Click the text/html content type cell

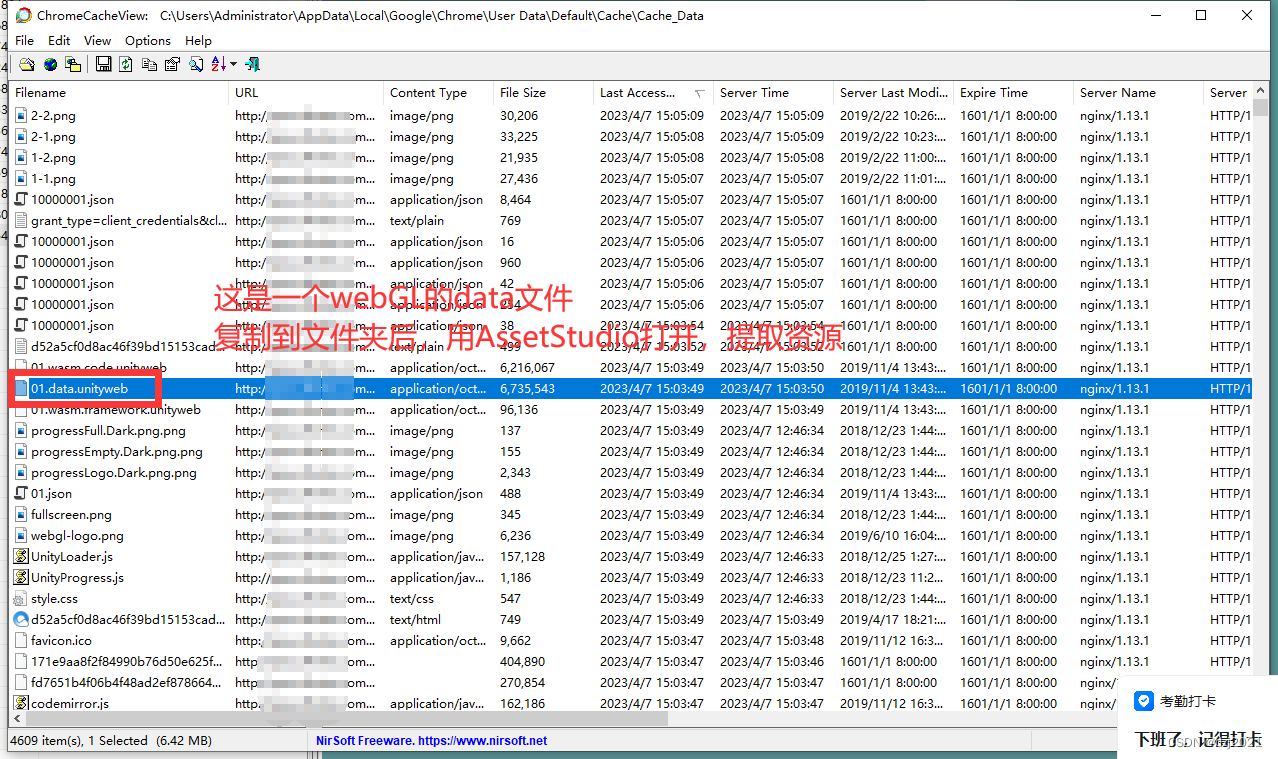pos(415,619)
